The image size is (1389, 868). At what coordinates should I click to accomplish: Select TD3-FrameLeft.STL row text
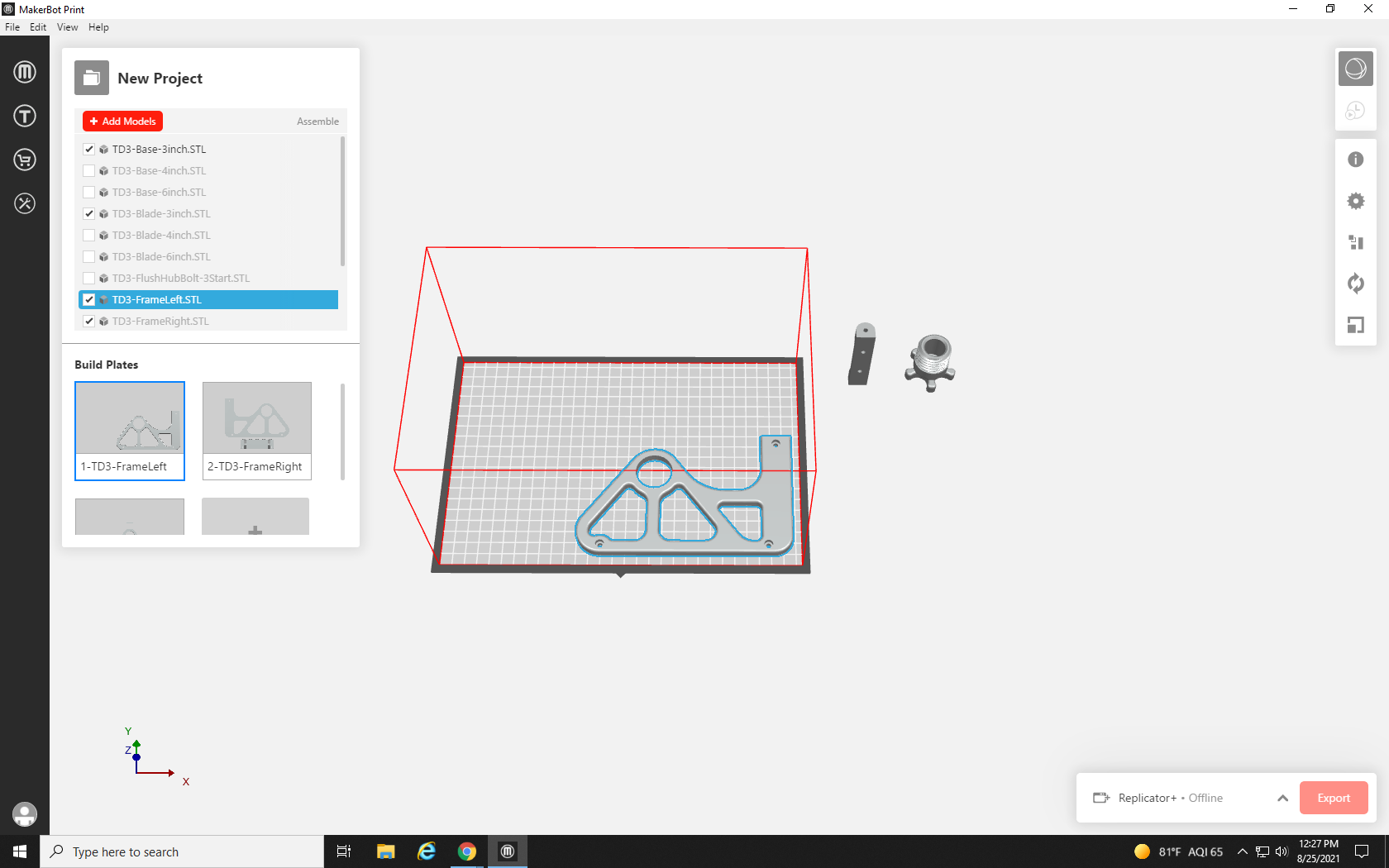[x=157, y=300]
